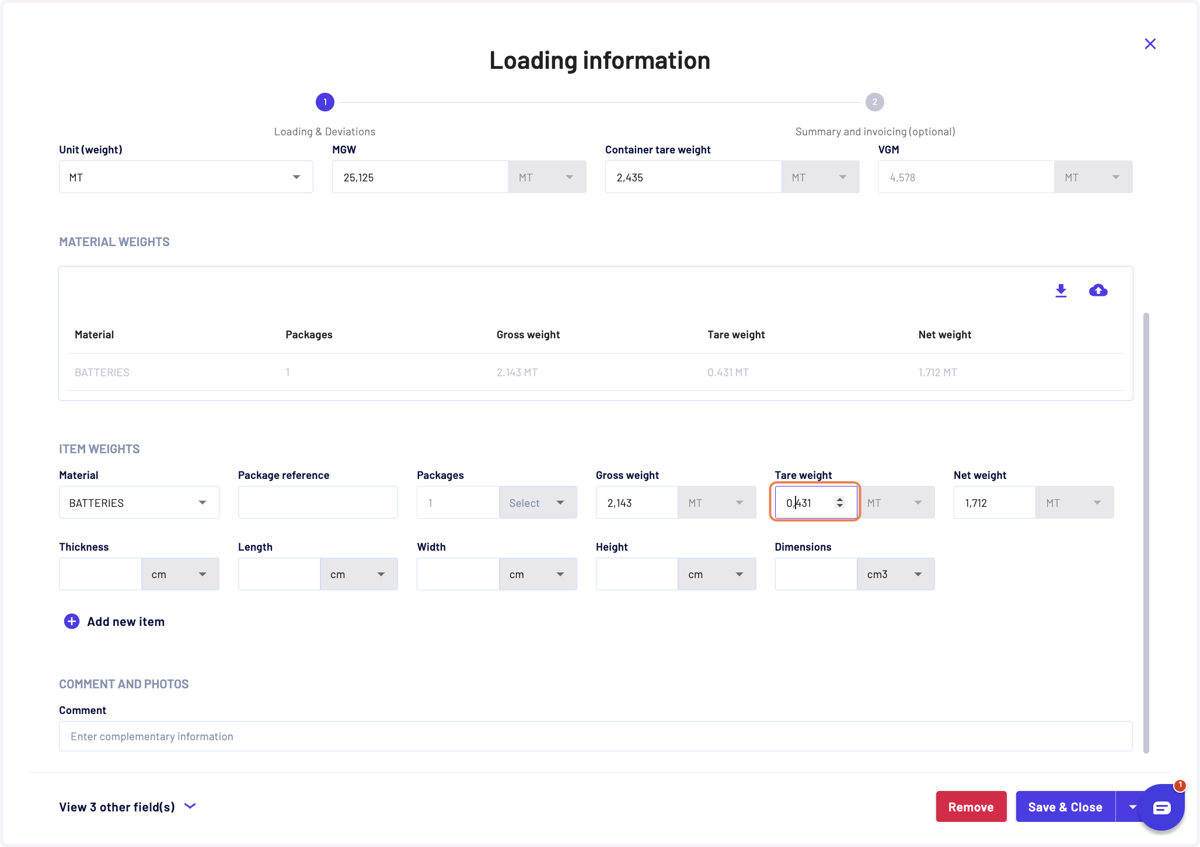Viewport: 1200px width, 847px height.
Task: Open the Gross weight unit dropdown
Action: tap(717, 503)
